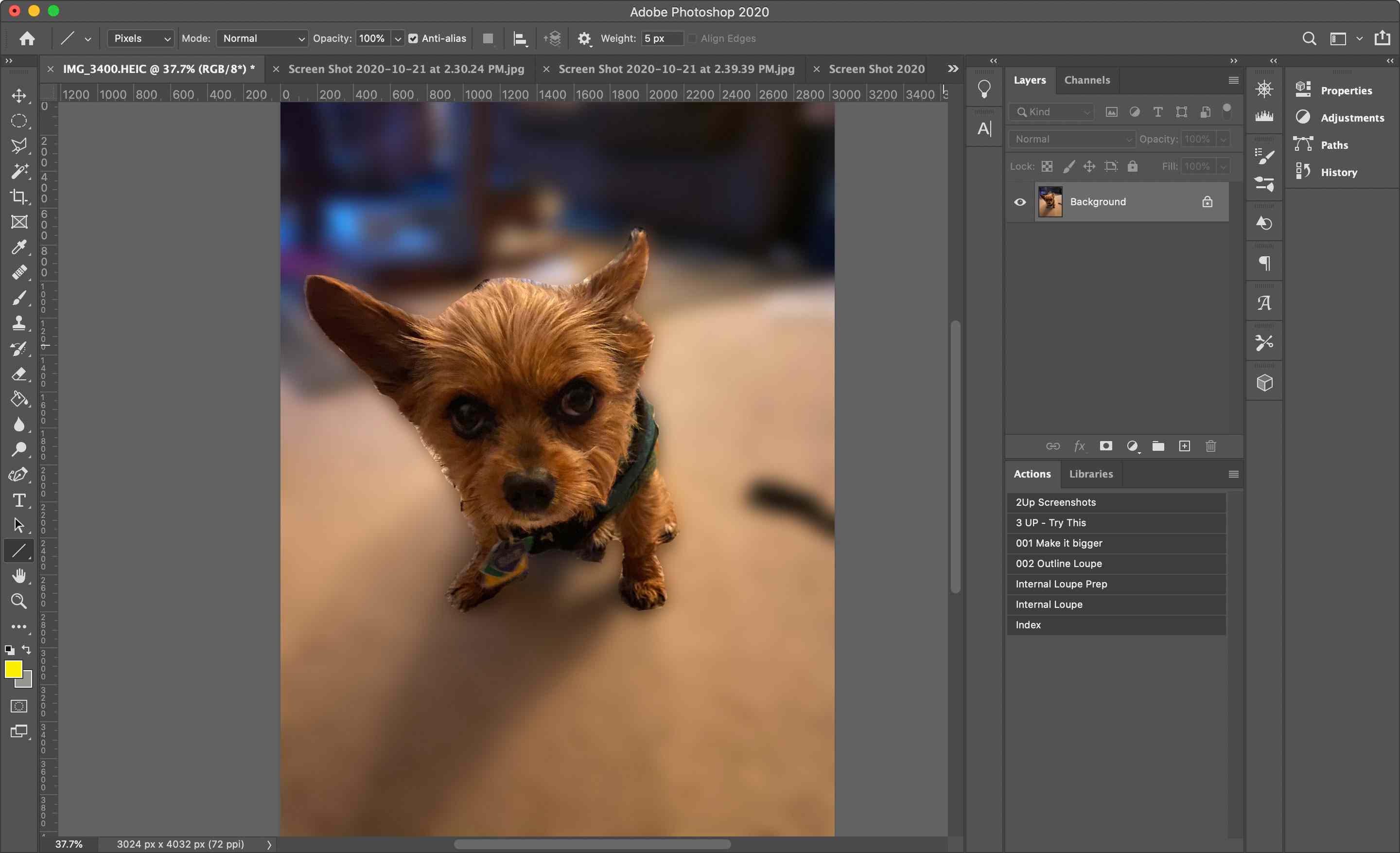The width and height of the screenshot is (1400, 853).
Task: Select the Eraser tool
Action: coord(19,373)
